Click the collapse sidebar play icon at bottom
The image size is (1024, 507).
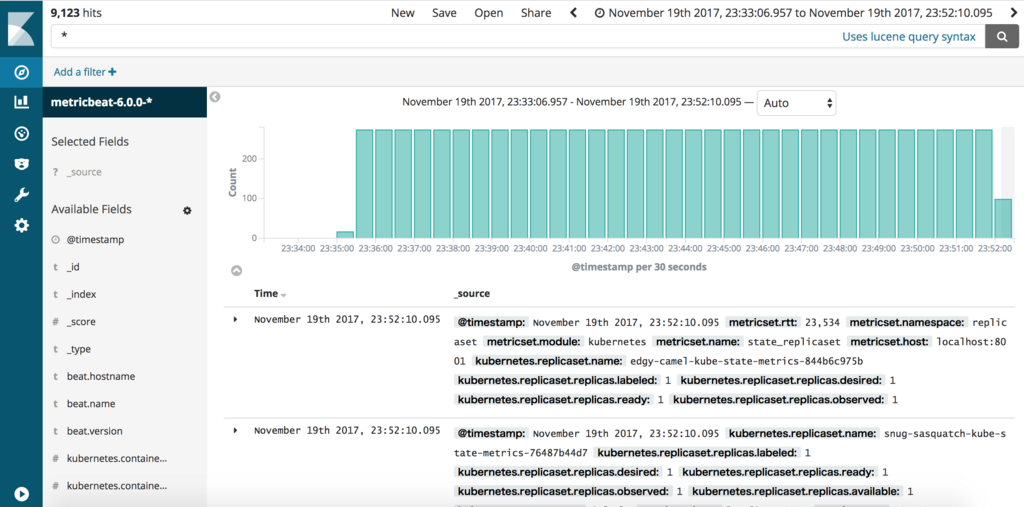[x=22, y=494]
